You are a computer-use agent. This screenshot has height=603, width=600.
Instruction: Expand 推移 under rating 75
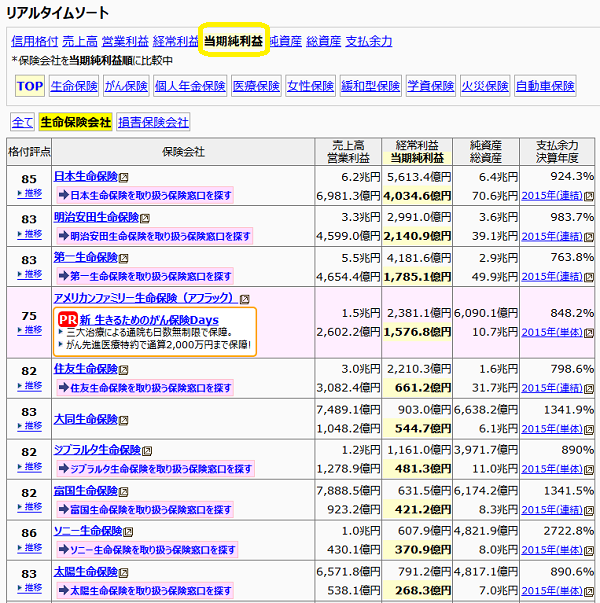(30, 330)
